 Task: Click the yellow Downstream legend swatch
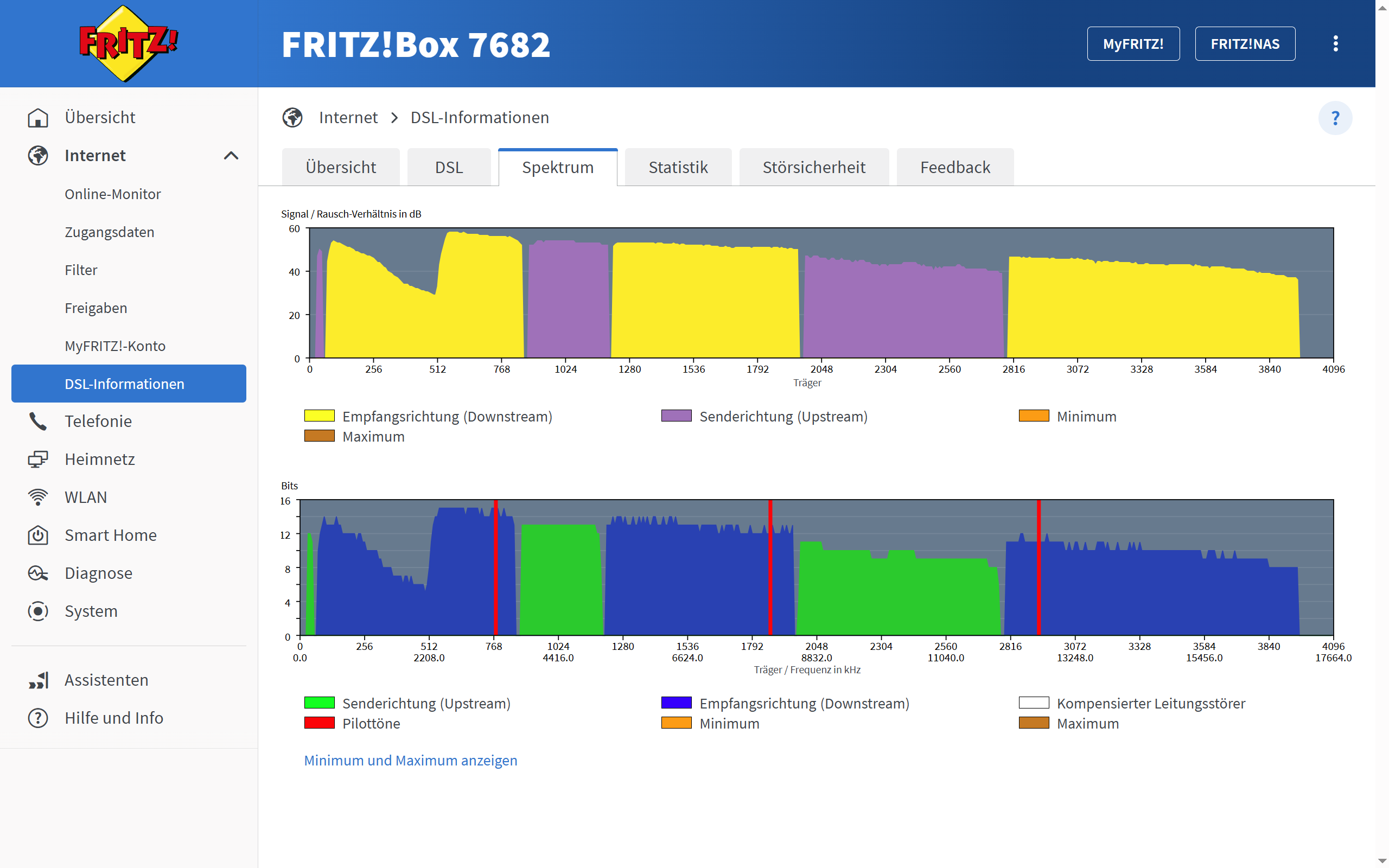[319, 416]
